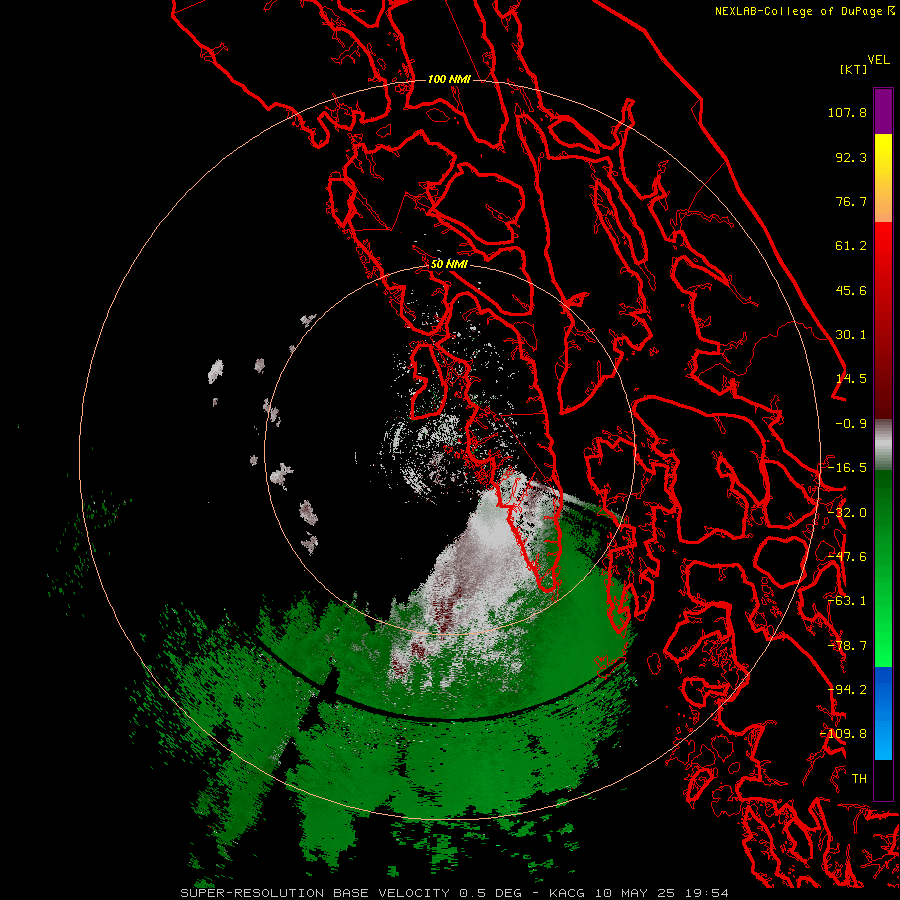Pick the gray near-zero color bar segment
This screenshot has width=900, height=900.
point(883,445)
